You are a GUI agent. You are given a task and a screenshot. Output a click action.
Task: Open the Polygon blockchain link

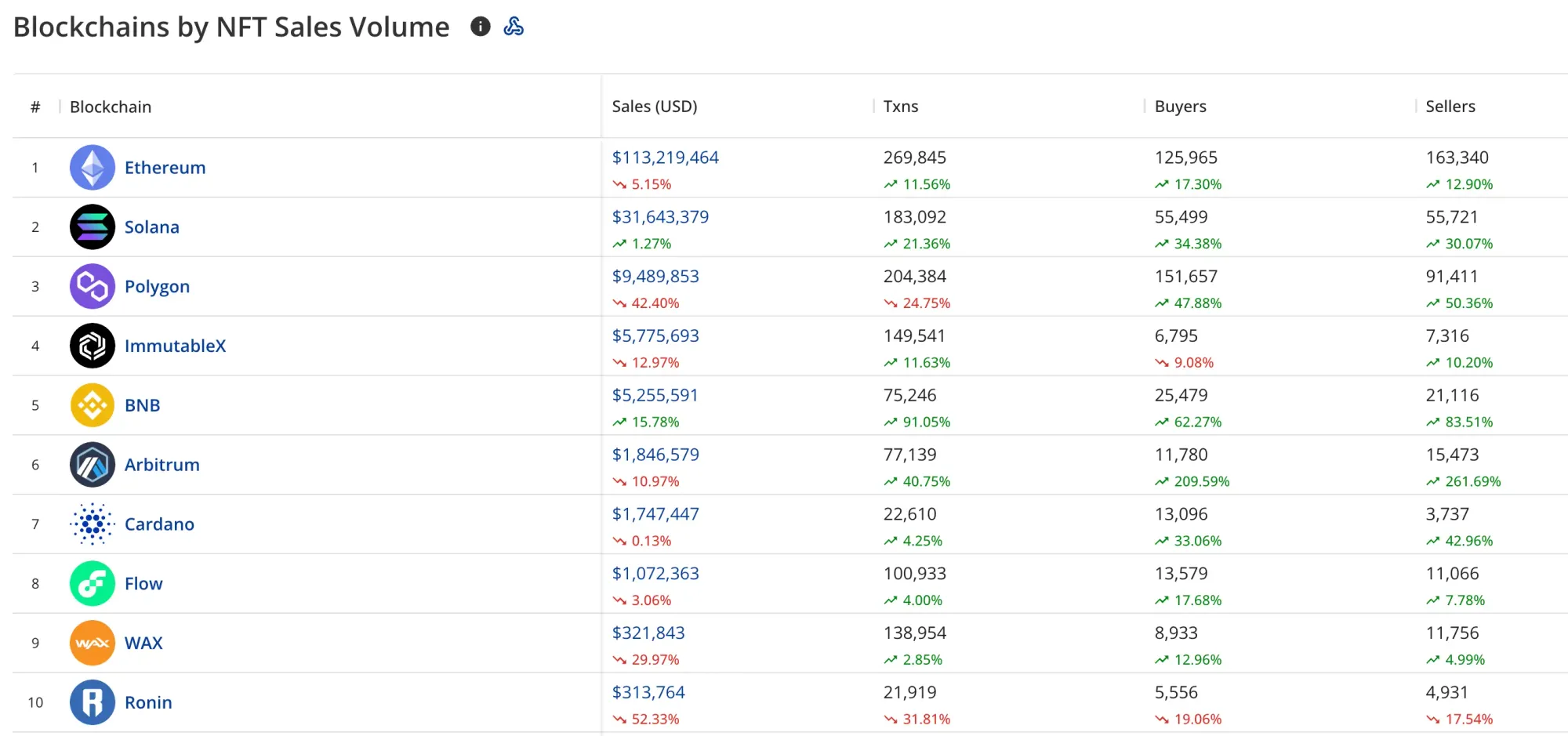point(157,287)
